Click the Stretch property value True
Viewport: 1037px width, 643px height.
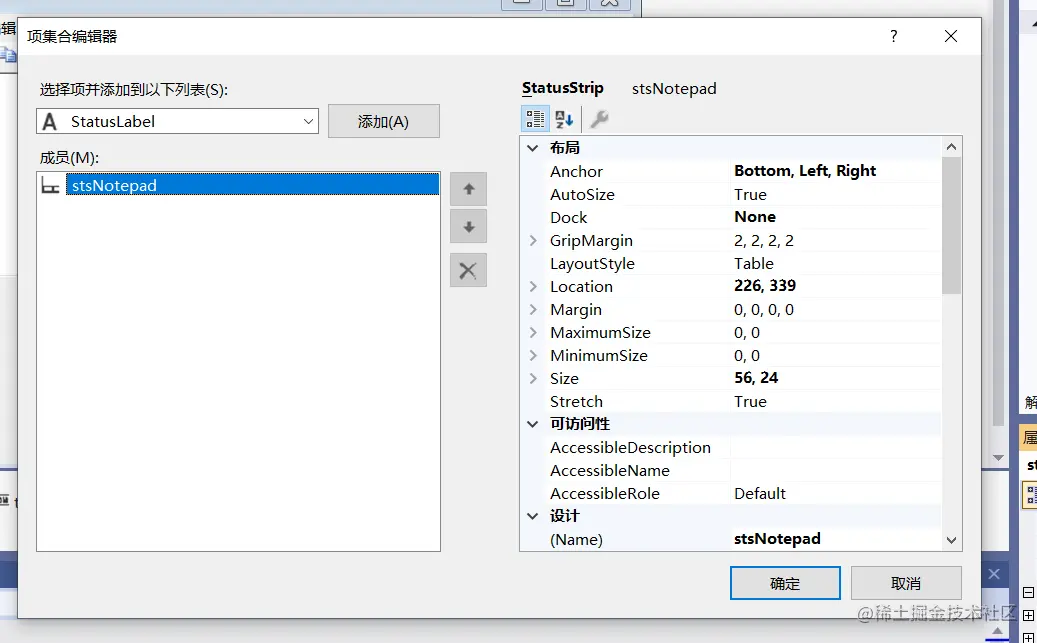click(x=750, y=402)
